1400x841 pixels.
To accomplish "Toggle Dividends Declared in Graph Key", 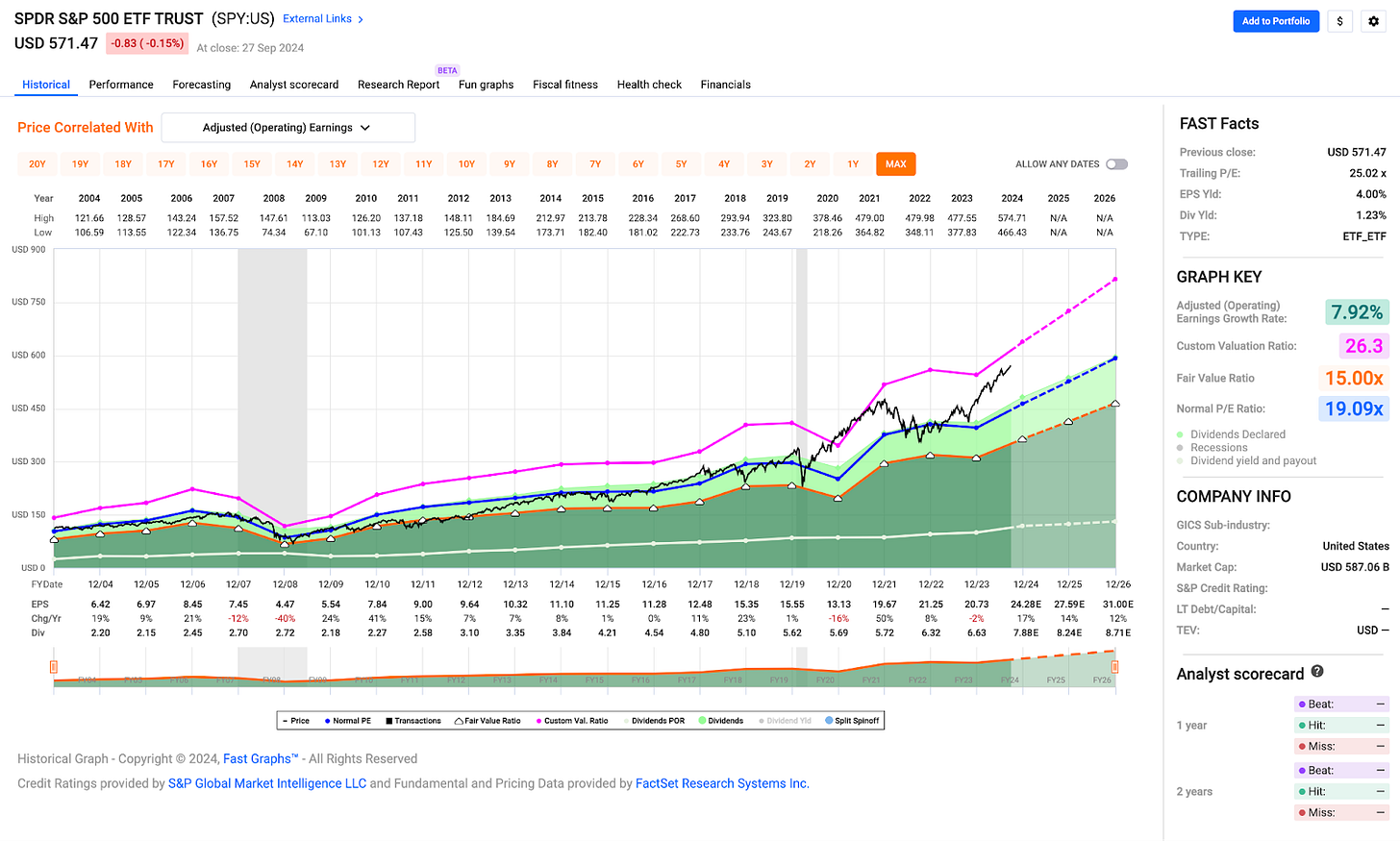I will click(1232, 434).
